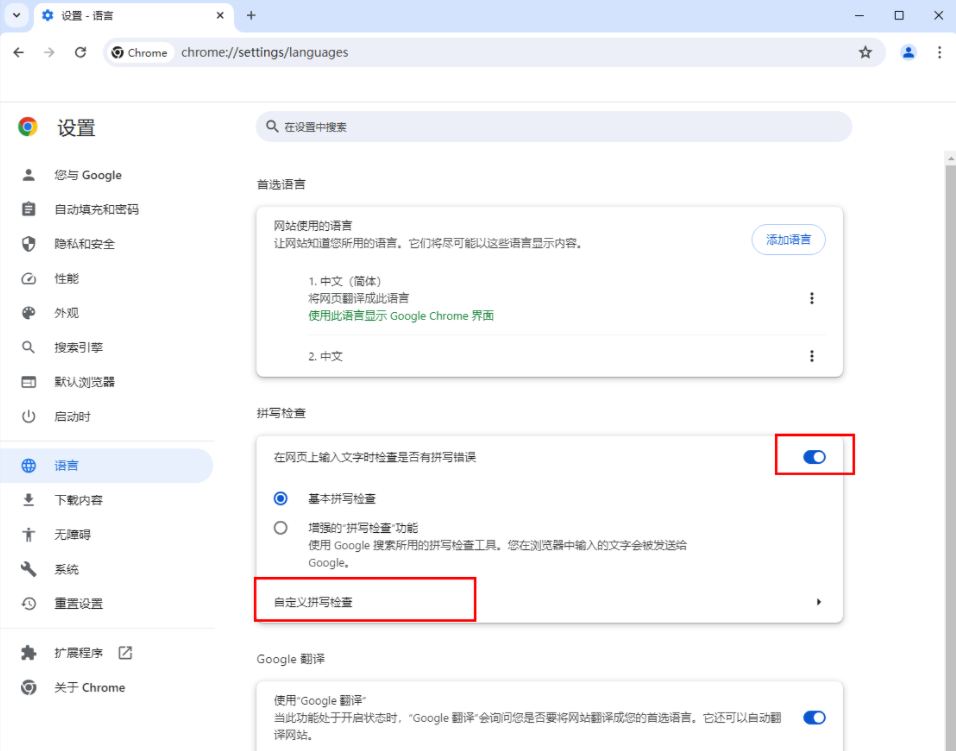Click the Chrome icon for 关于 Chrome

pos(29,688)
